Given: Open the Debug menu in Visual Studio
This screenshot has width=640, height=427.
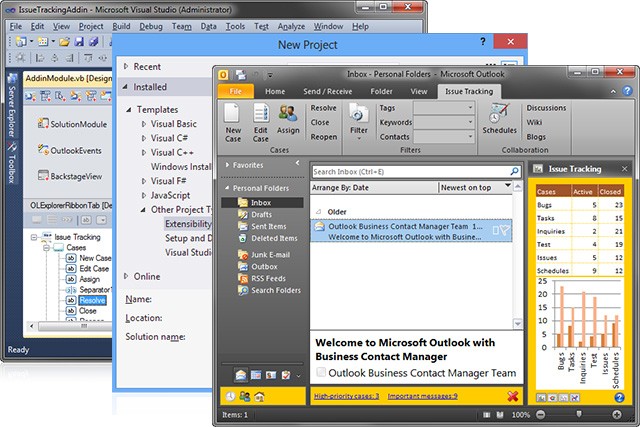Looking at the screenshot, I should 151,27.
